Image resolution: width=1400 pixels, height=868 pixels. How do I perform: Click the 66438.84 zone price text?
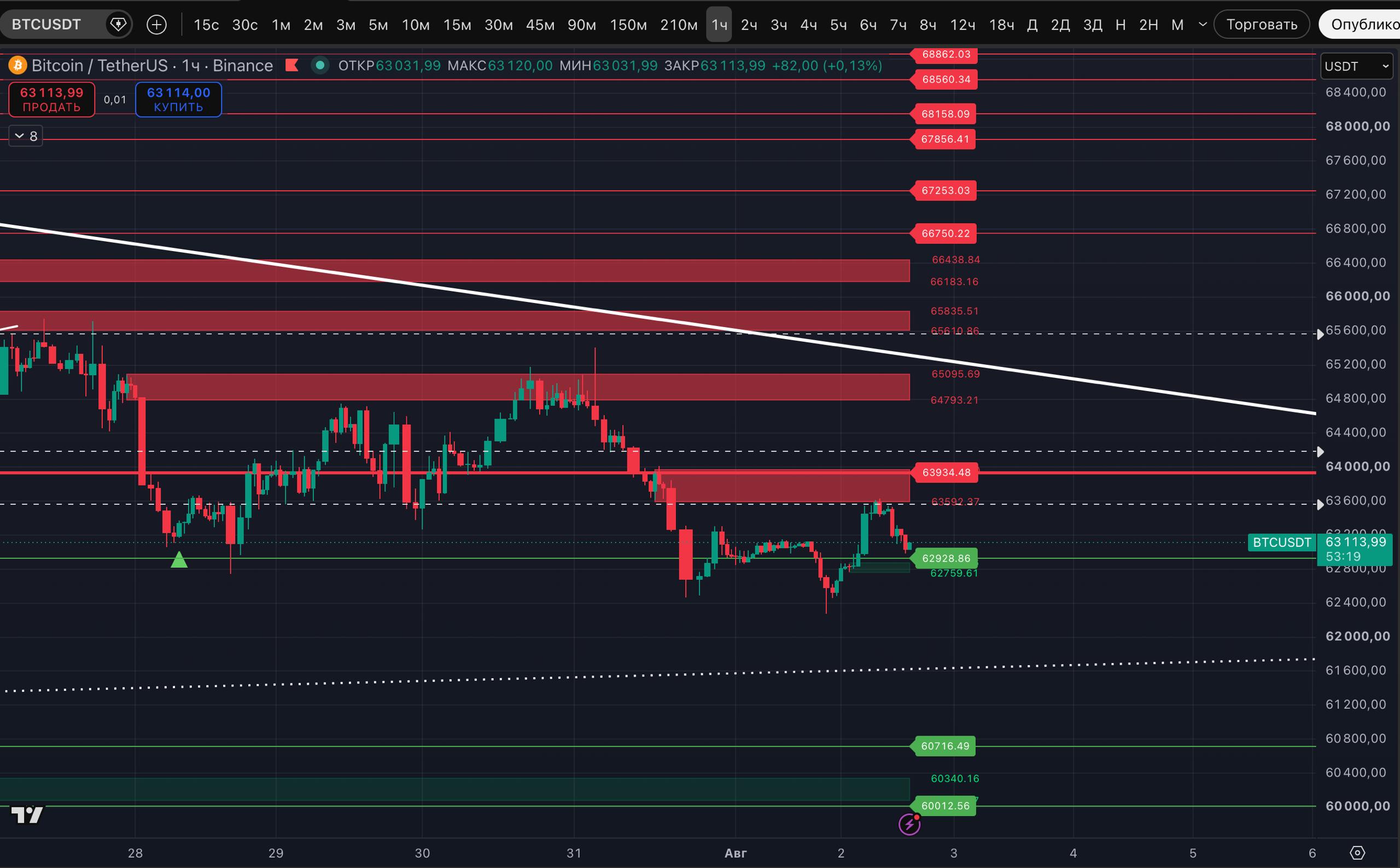[x=956, y=259]
